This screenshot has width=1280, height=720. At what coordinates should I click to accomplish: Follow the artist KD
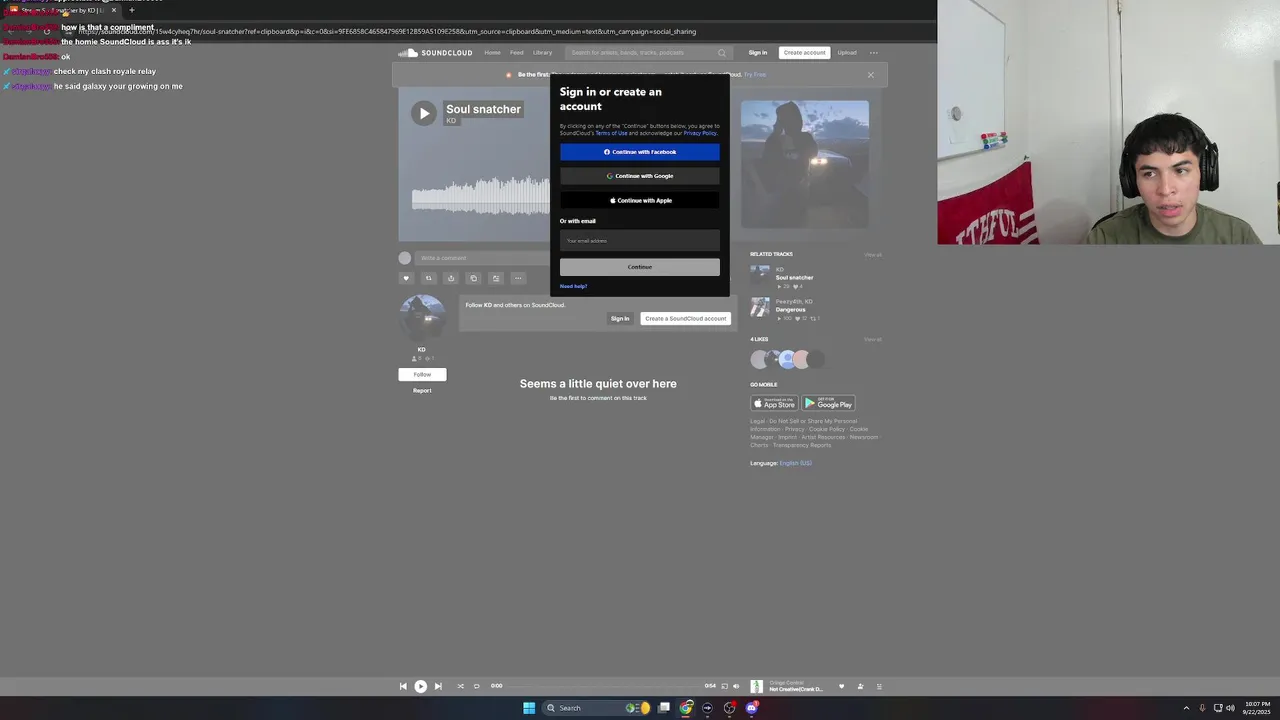coord(422,374)
